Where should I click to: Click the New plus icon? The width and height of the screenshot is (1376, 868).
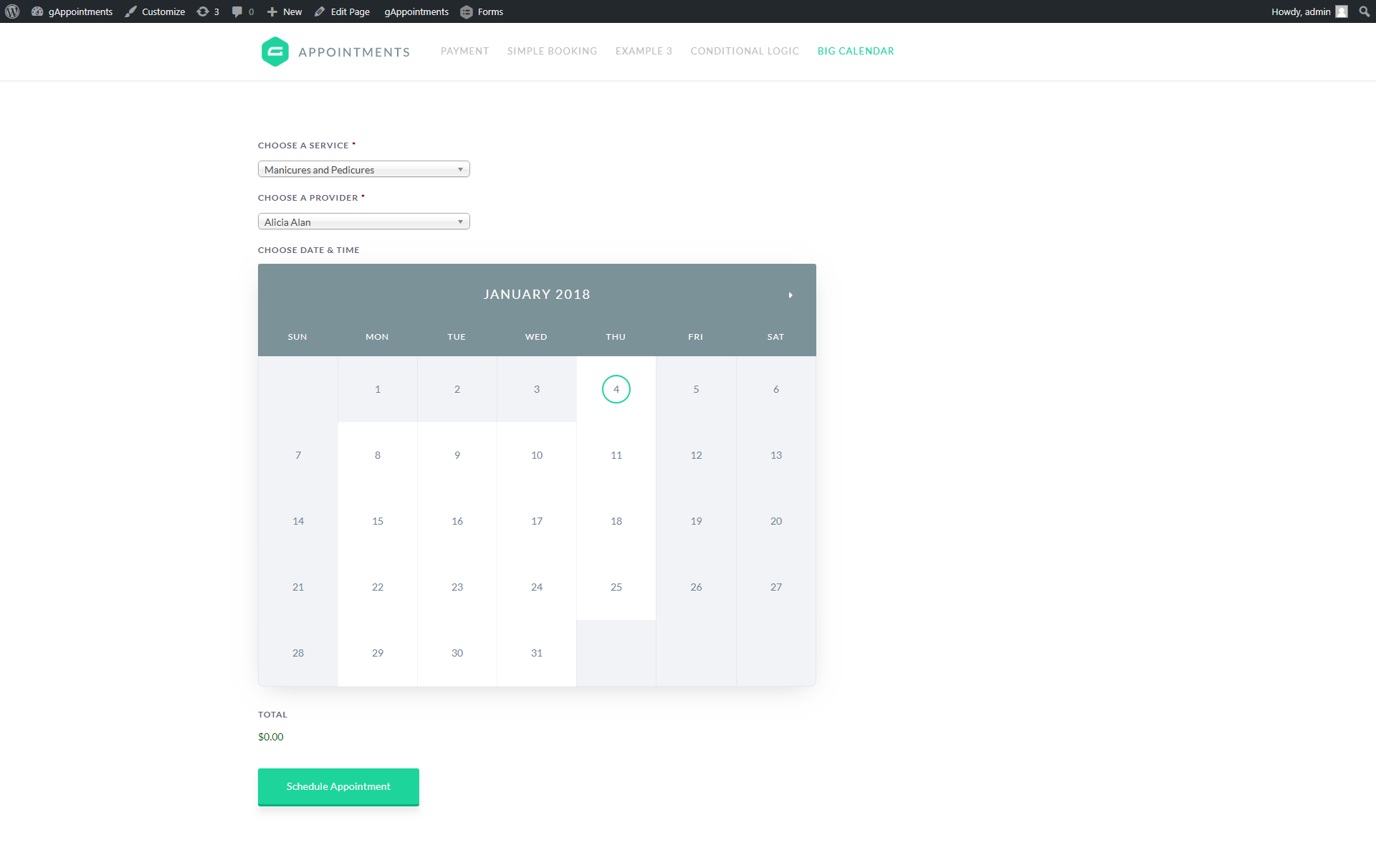coord(272,11)
